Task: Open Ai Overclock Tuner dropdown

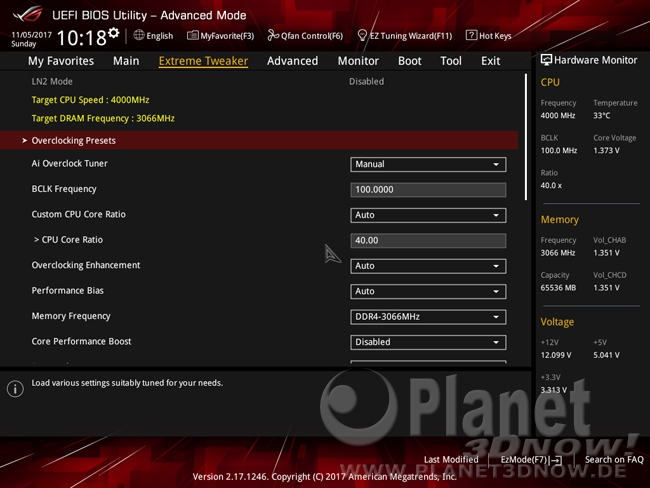Action: pyautogui.click(x=428, y=164)
